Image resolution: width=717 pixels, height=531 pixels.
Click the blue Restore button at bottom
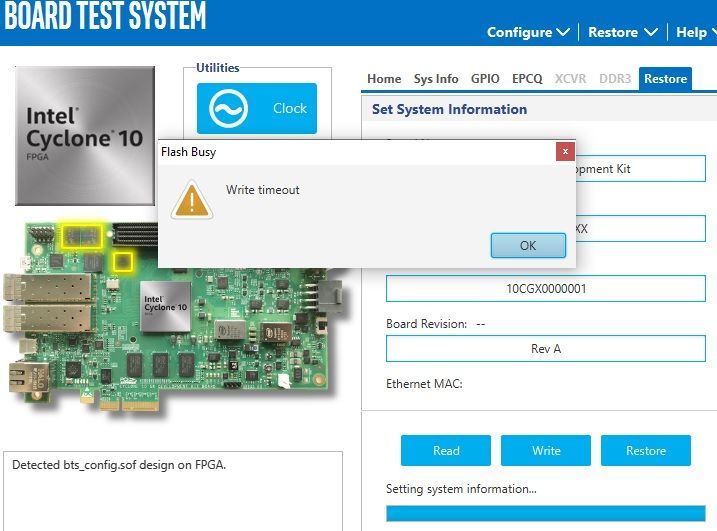coord(646,451)
